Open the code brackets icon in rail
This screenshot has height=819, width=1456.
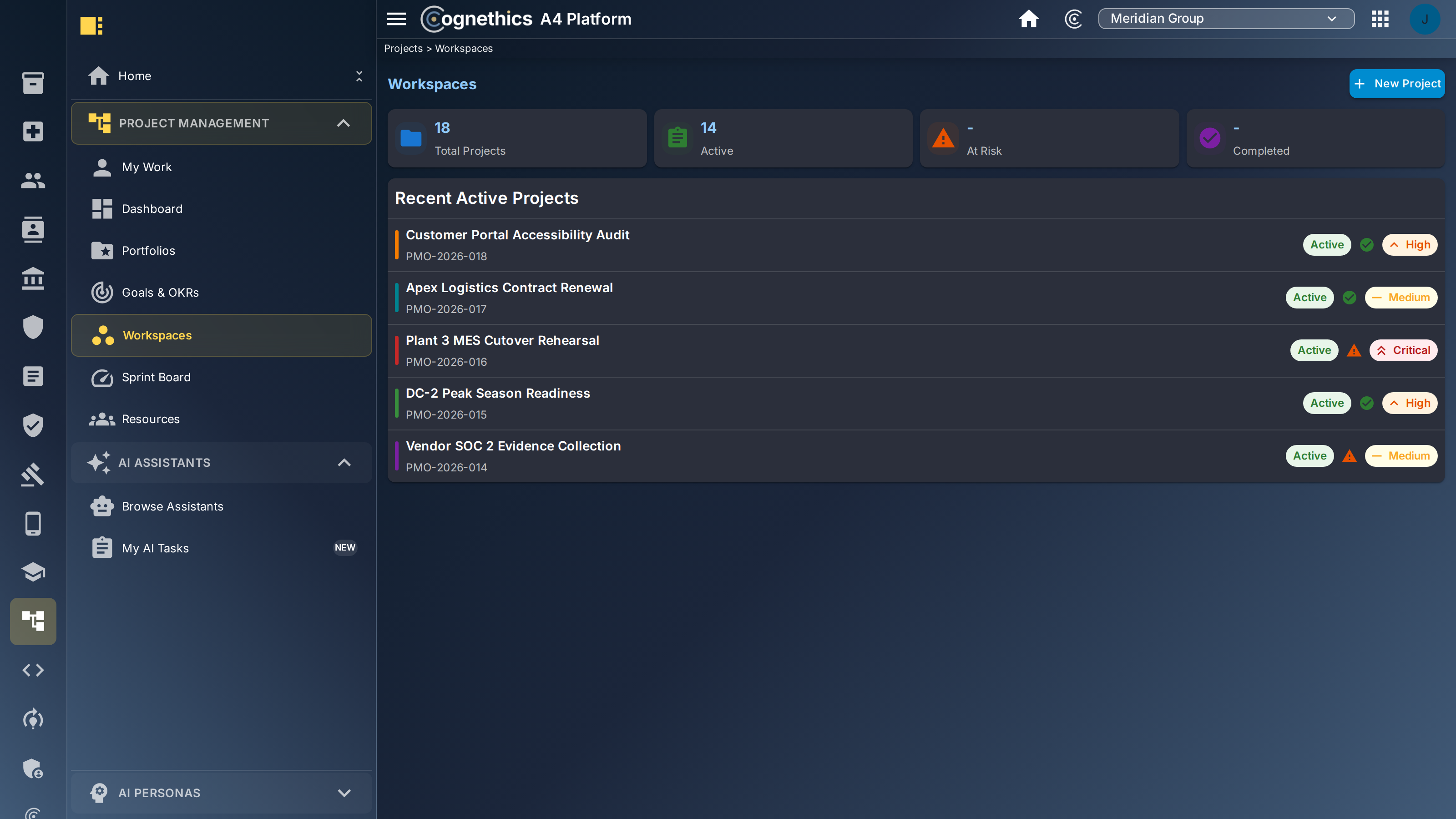point(33,670)
